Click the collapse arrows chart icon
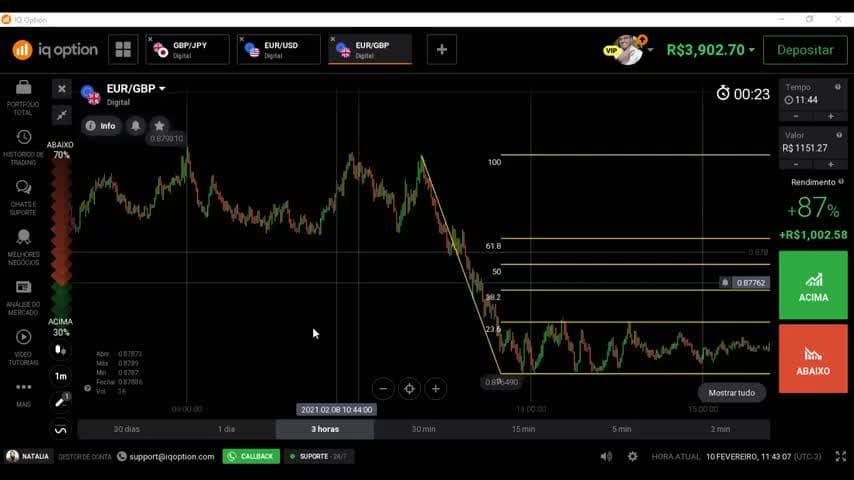This screenshot has height=480, width=854. (62, 115)
